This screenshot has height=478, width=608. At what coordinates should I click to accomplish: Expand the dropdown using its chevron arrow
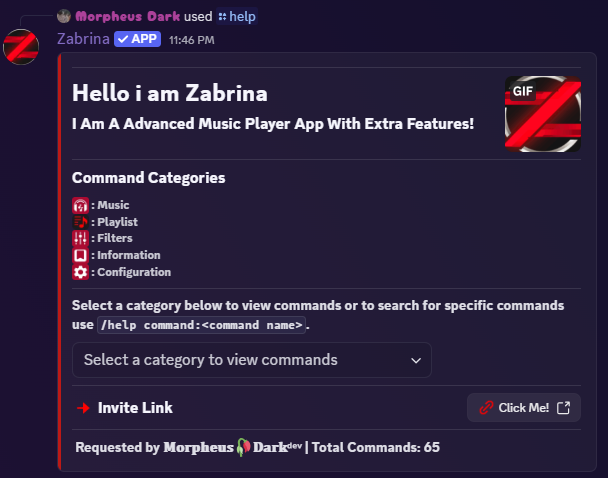(416, 360)
